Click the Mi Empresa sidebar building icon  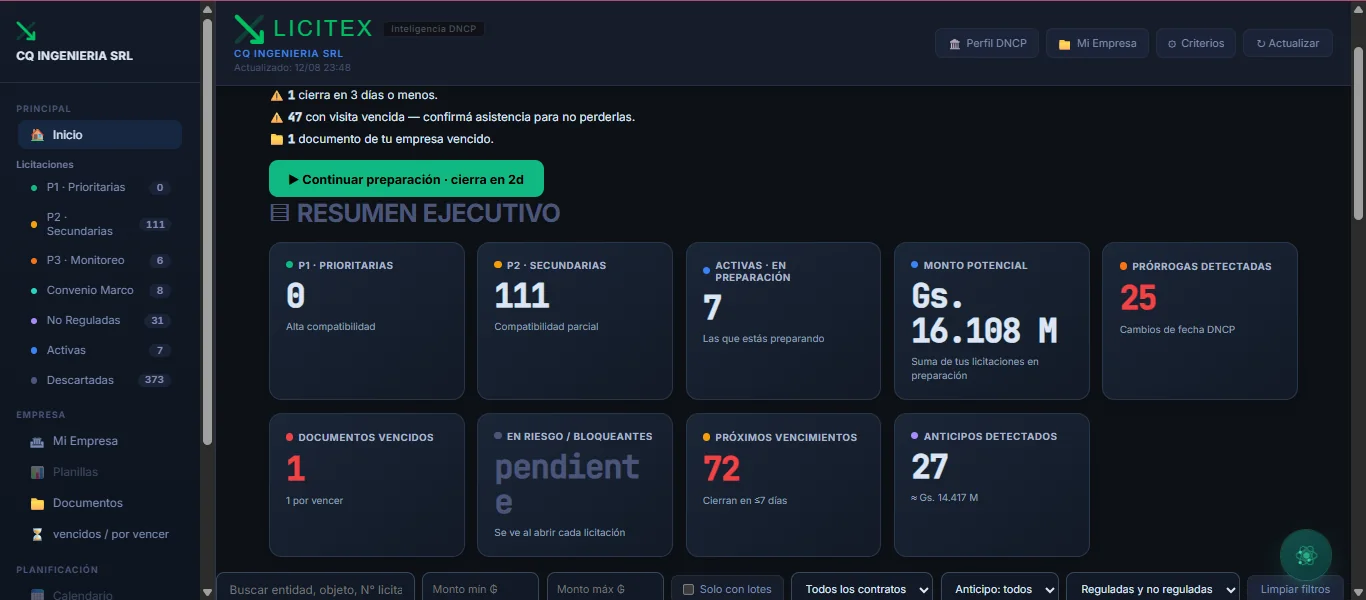37,441
